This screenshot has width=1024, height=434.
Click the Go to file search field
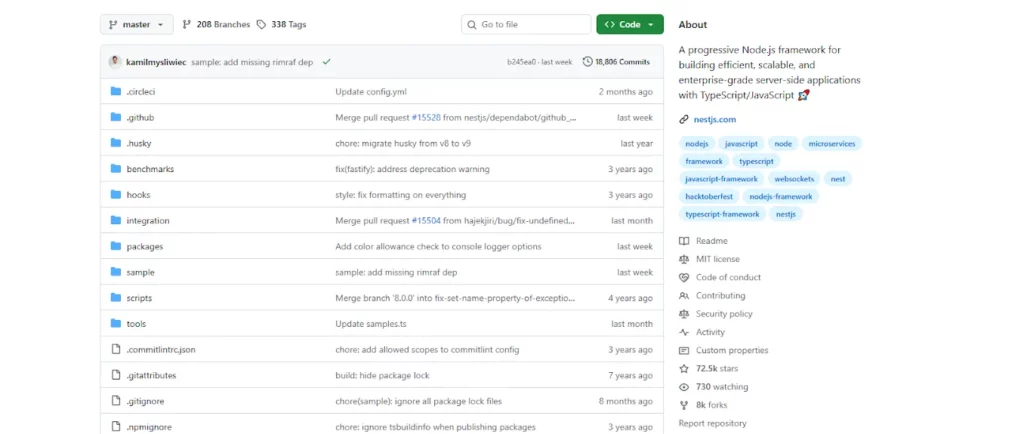(526, 24)
